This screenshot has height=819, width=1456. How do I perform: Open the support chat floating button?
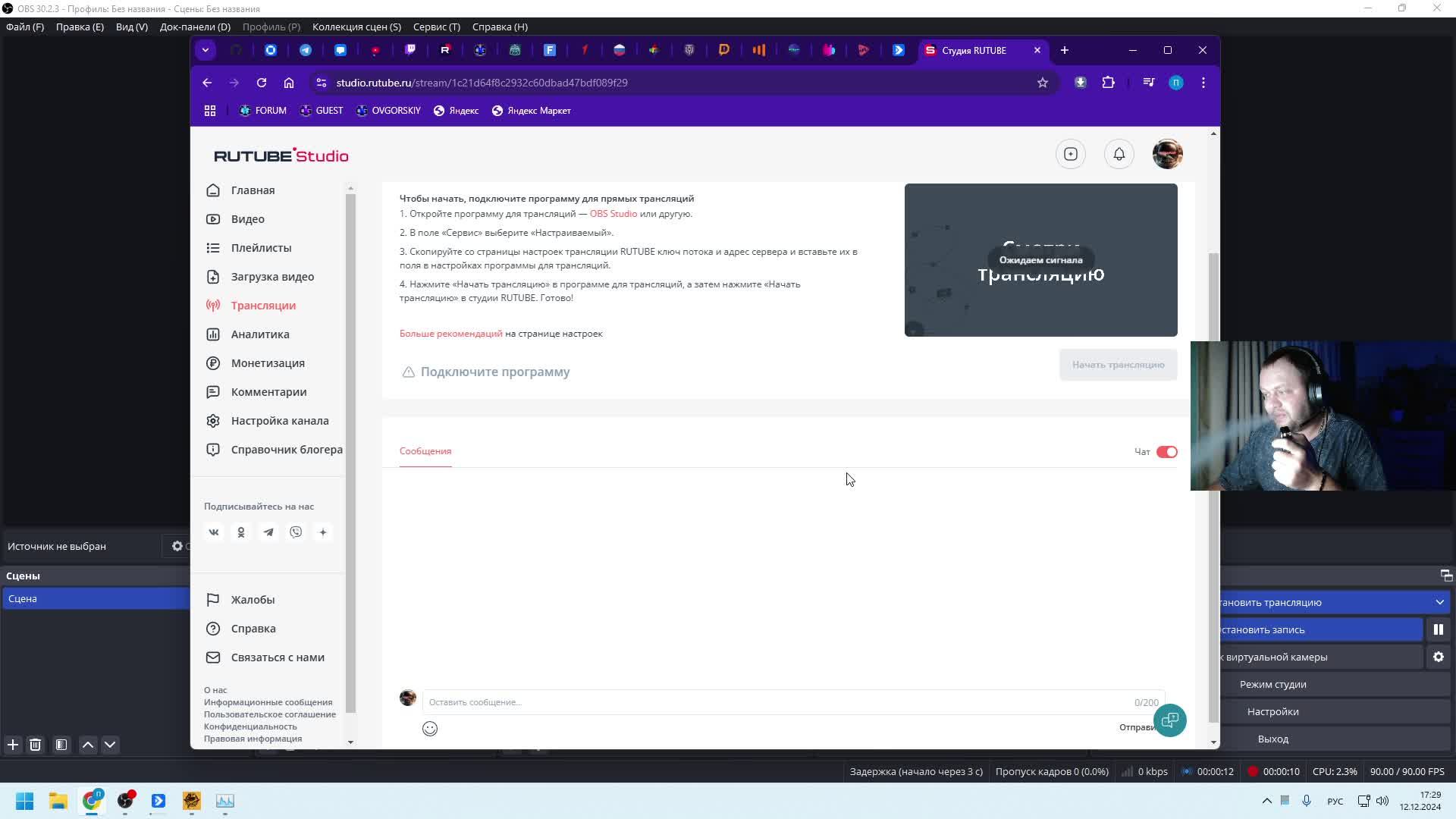coord(1169,720)
